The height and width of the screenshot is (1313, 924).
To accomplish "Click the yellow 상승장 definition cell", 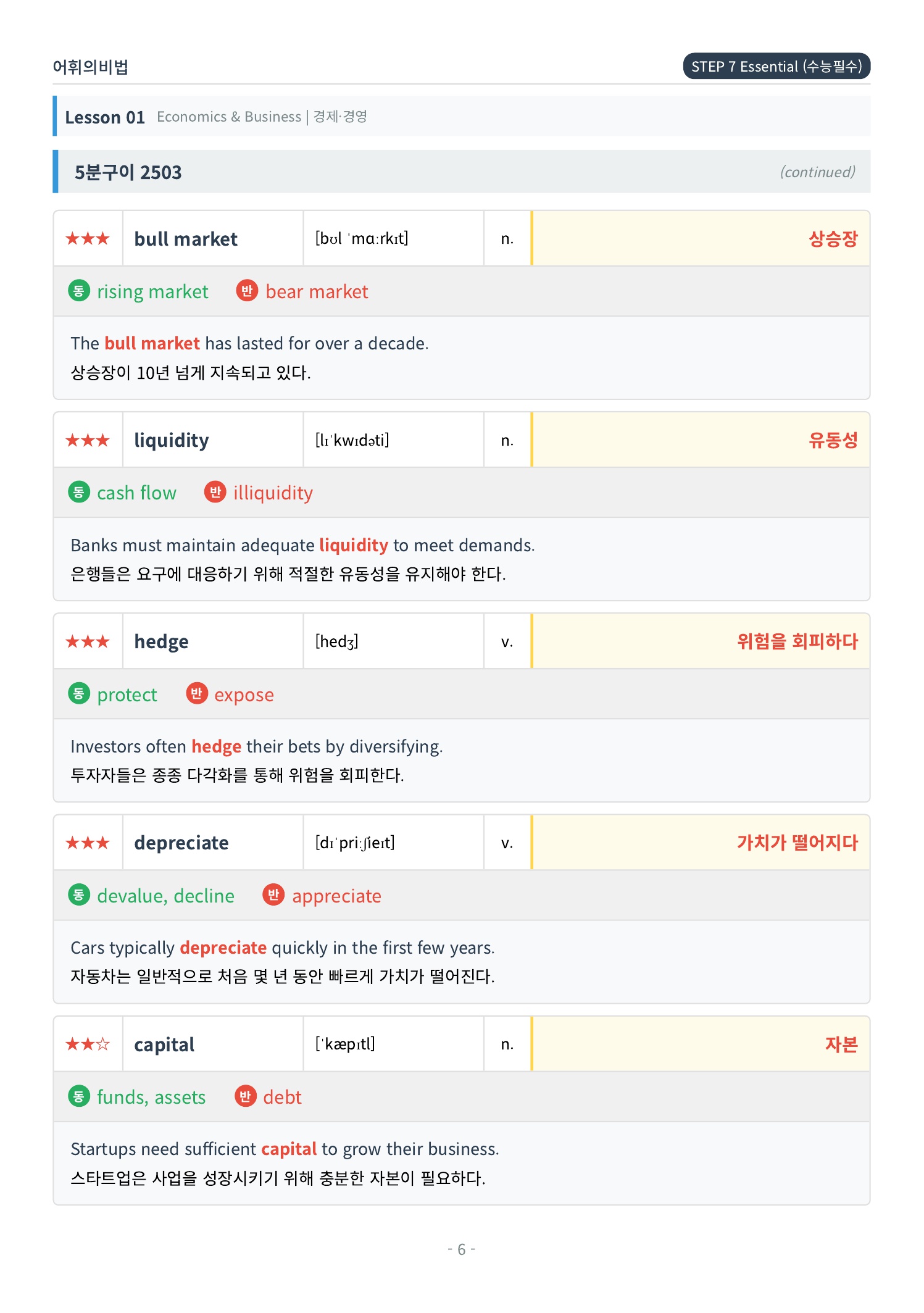I will (701, 238).
